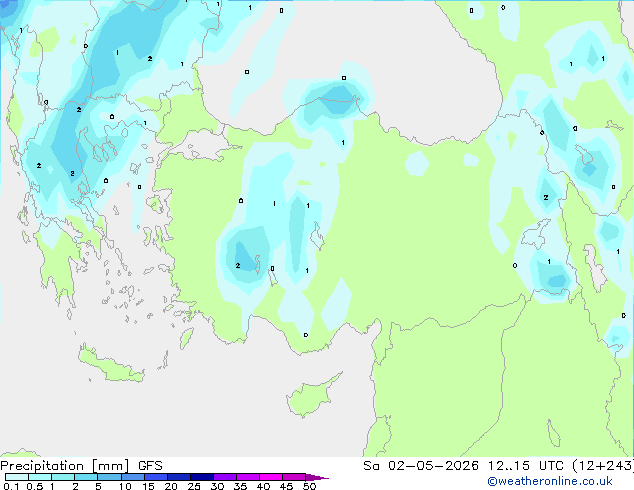Click the "40" legend label
This screenshot has height=490, width=634.
[x=263, y=486]
